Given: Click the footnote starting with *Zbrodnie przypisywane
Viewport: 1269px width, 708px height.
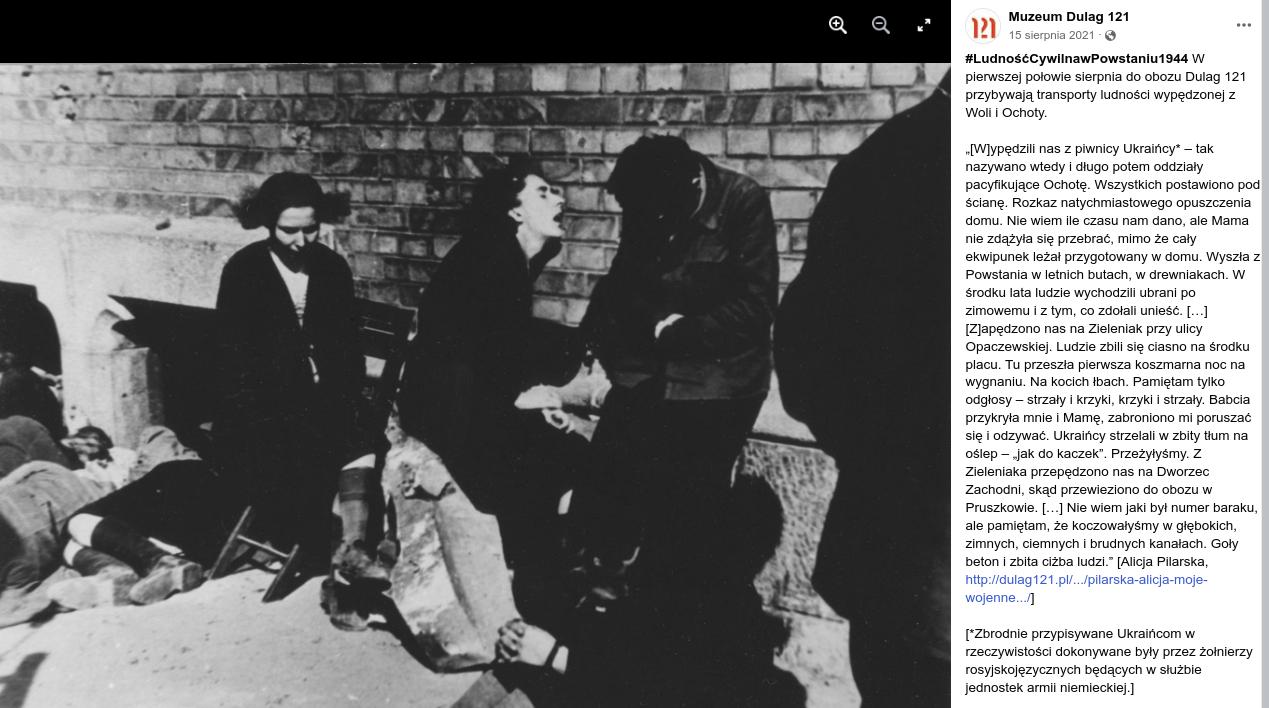Looking at the screenshot, I should click(x=1109, y=661).
